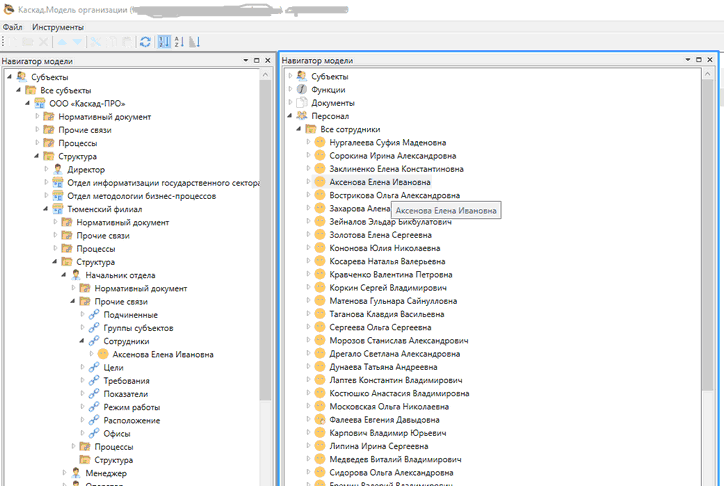Toggle the A–Z alphabetical sort icon

click(179, 42)
